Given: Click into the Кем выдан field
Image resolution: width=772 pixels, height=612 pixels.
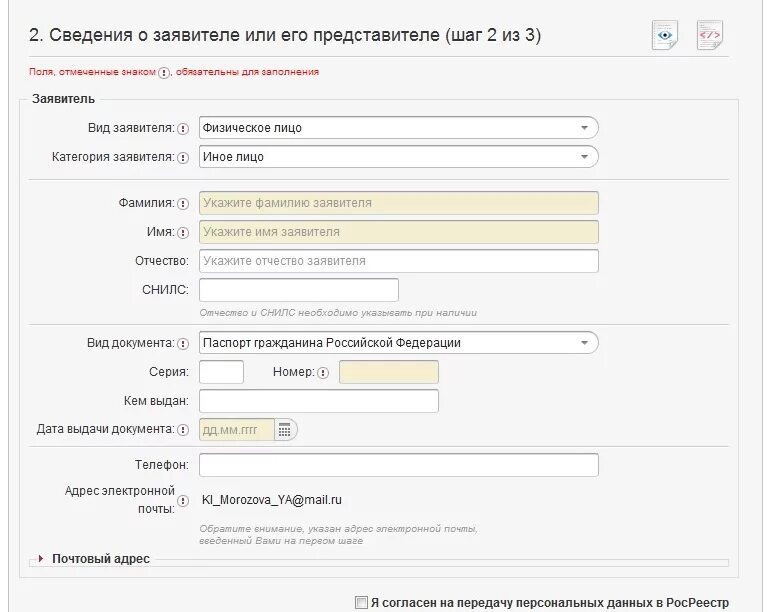Looking at the screenshot, I should click(x=319, y=401).
